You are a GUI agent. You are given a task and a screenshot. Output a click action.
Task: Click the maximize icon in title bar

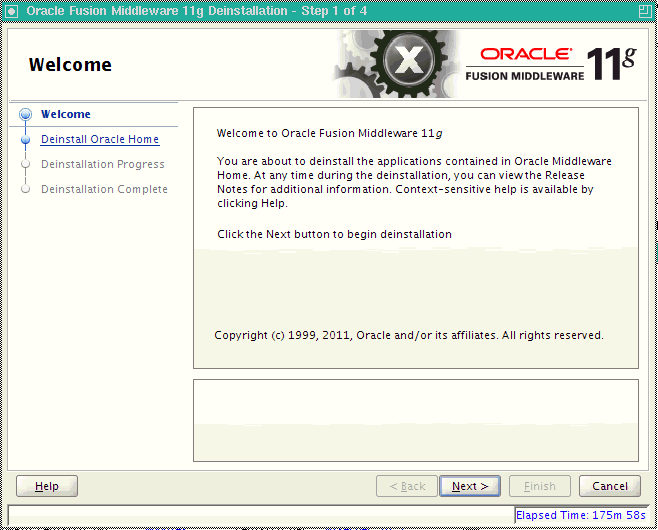[x=645, y=11]
